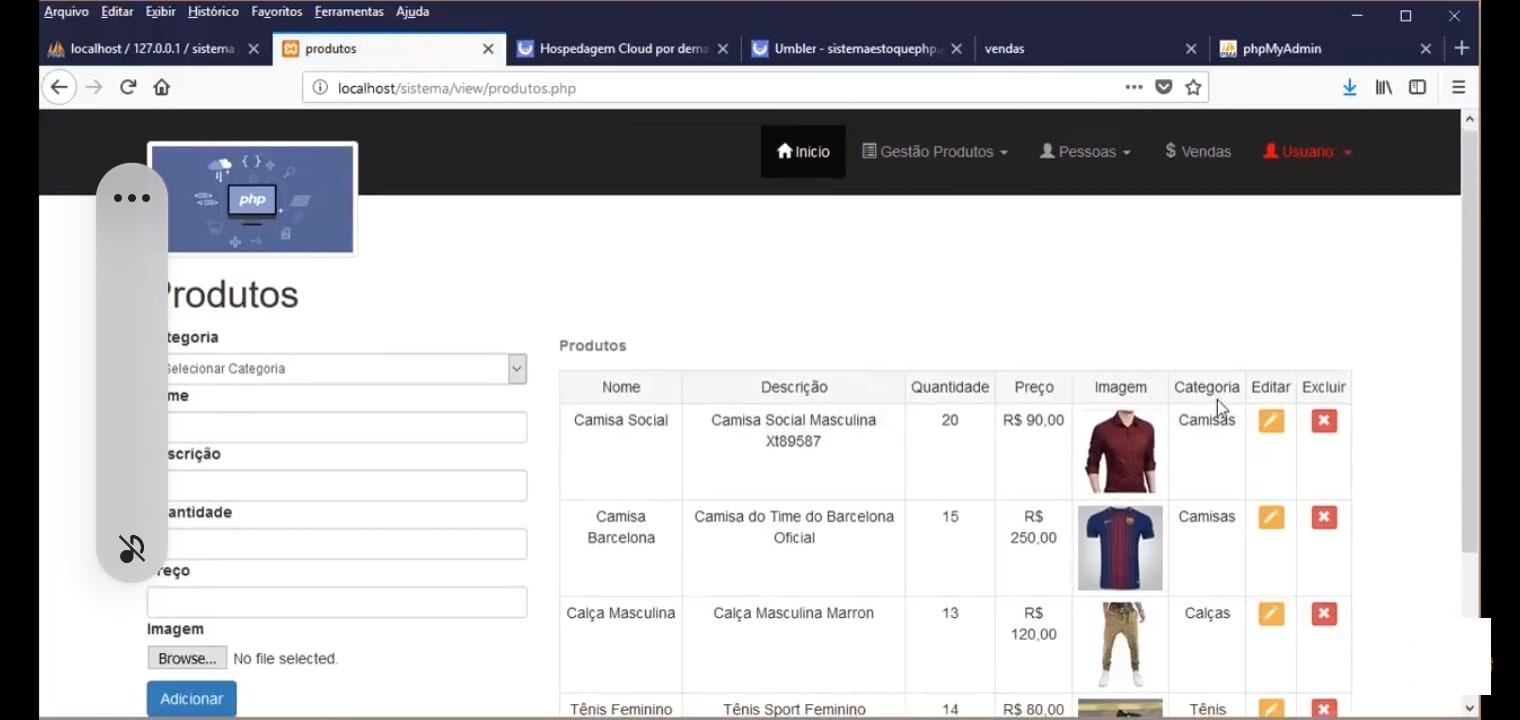Image resolution: width=1520 pixels, height=720 pixels.
Task: Open the Favoritos menu
Action: (x=277, y=12)
